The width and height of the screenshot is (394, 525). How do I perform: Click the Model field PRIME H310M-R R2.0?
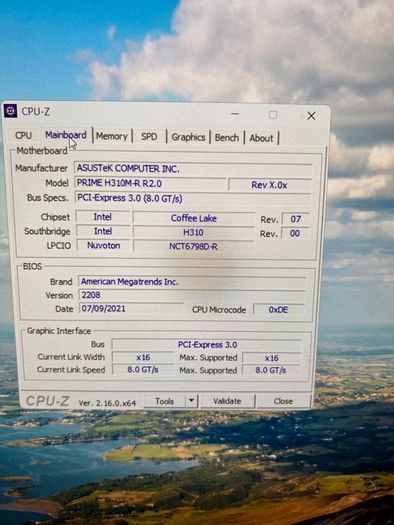pos(150,183)
